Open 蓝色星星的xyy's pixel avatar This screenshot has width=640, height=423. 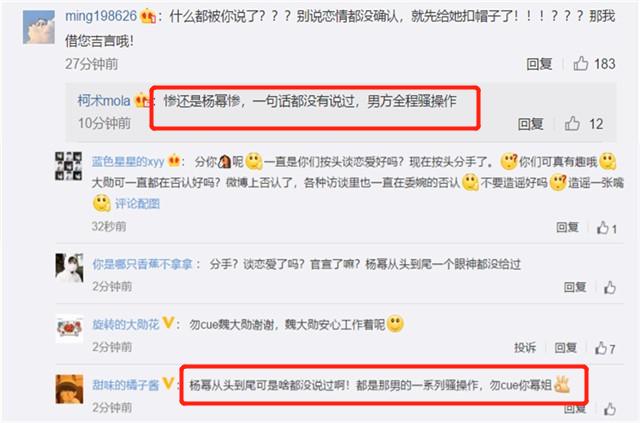[x=69, y=166]
